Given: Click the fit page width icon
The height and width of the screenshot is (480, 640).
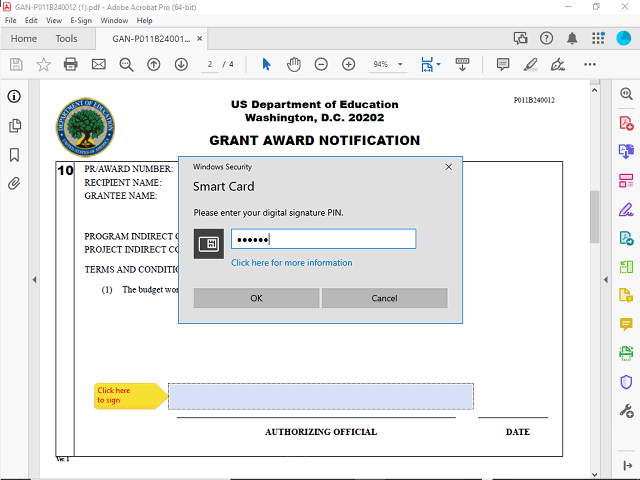Looking at the screenshot, I should [x=427, y=64].
